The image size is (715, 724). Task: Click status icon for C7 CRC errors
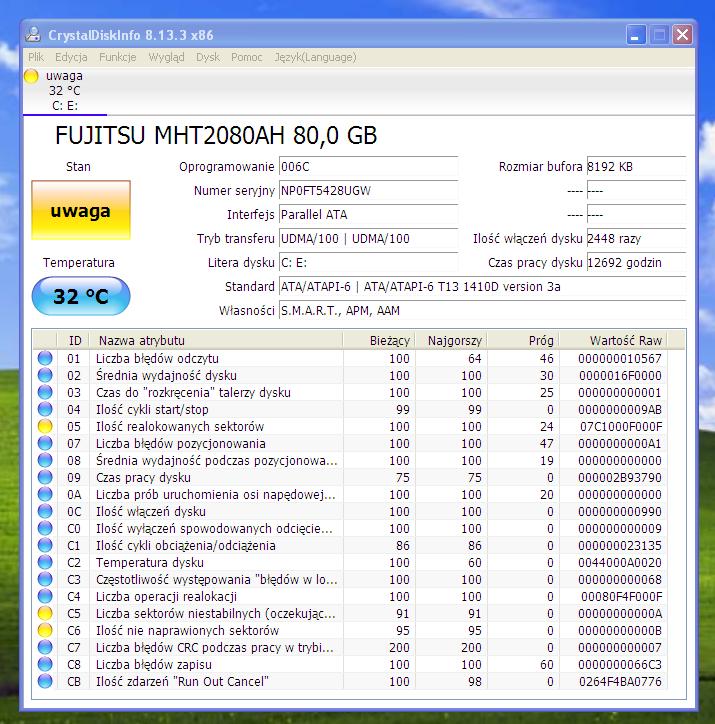tap(45, 647)
